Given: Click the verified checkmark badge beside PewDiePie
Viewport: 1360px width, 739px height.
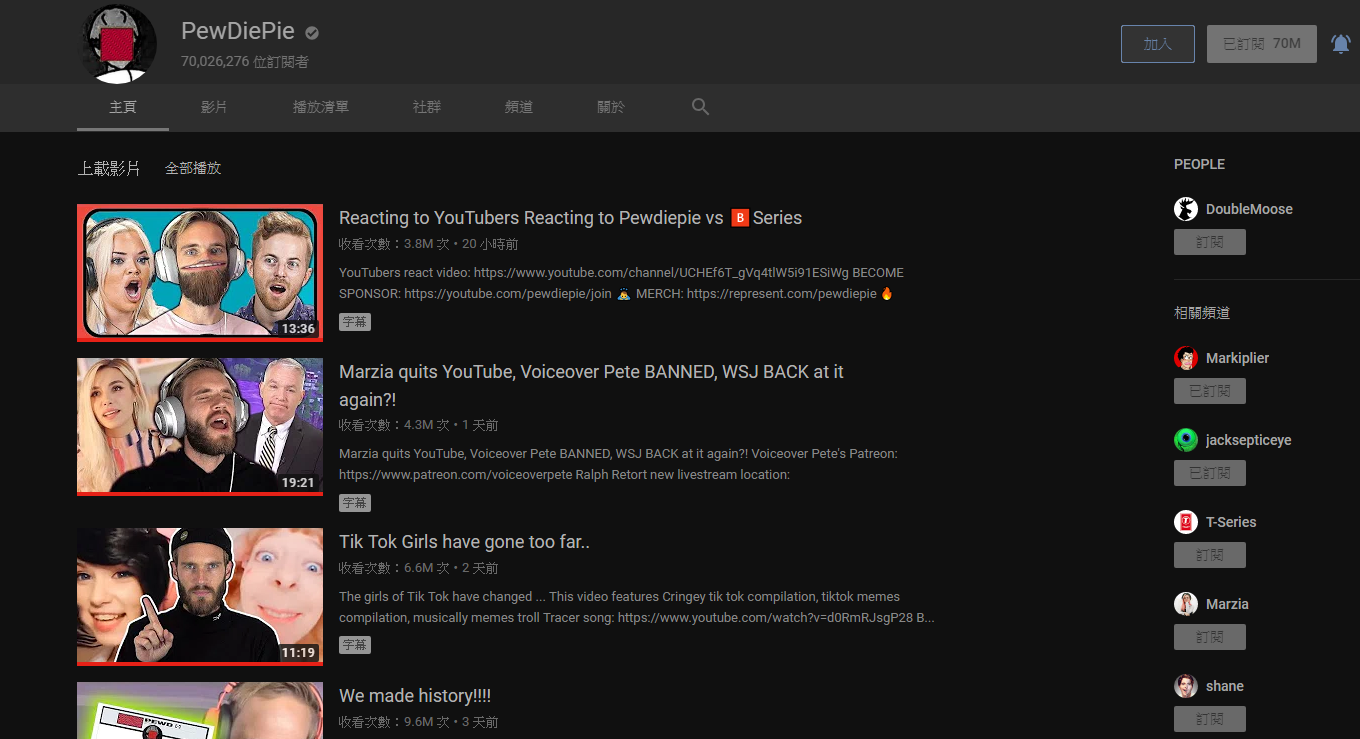Looking at the screenshot, I should pyautogui.click(x=312, y=33).
